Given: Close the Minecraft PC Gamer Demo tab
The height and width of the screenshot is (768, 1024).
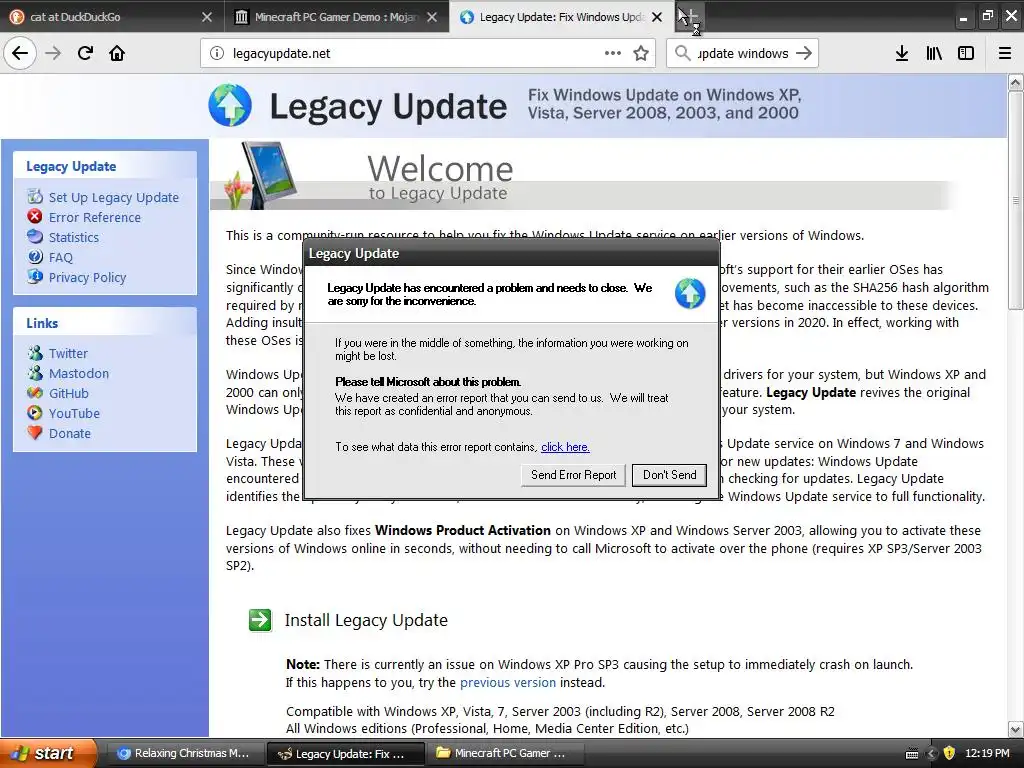Looking at the screenshot, I should point(432,17).
